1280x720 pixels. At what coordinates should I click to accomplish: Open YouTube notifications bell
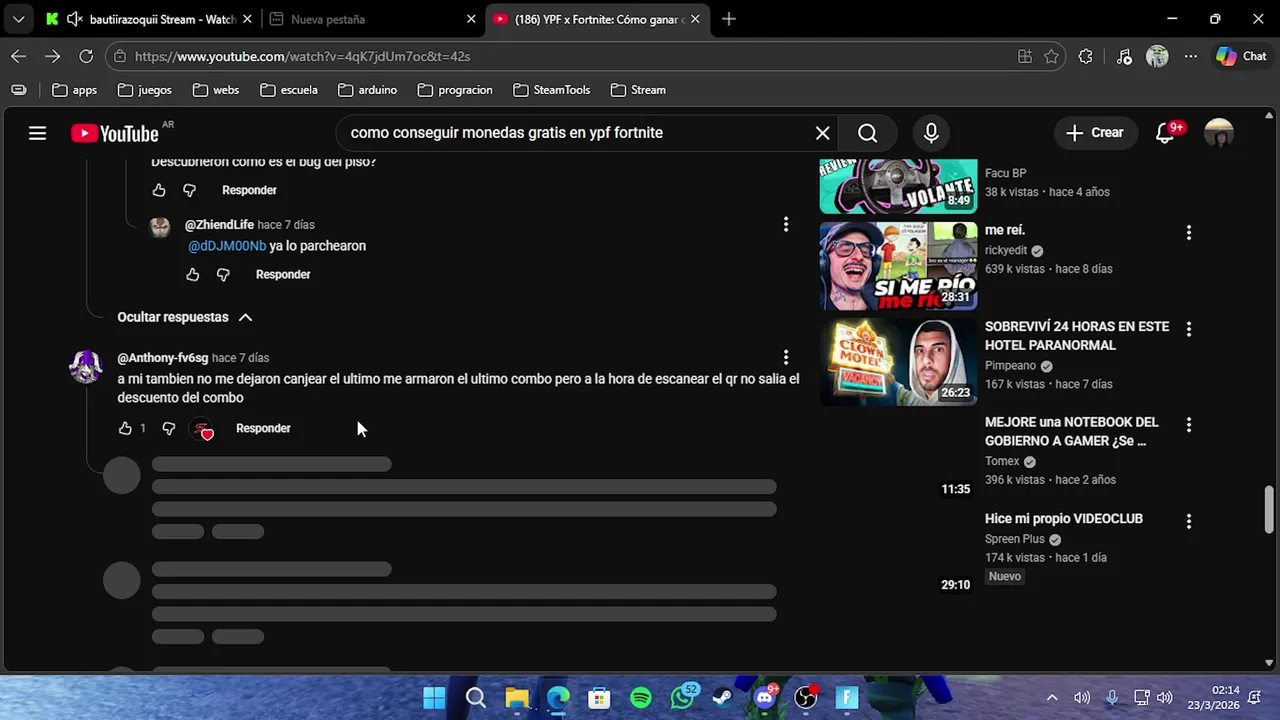[1165, 133]
